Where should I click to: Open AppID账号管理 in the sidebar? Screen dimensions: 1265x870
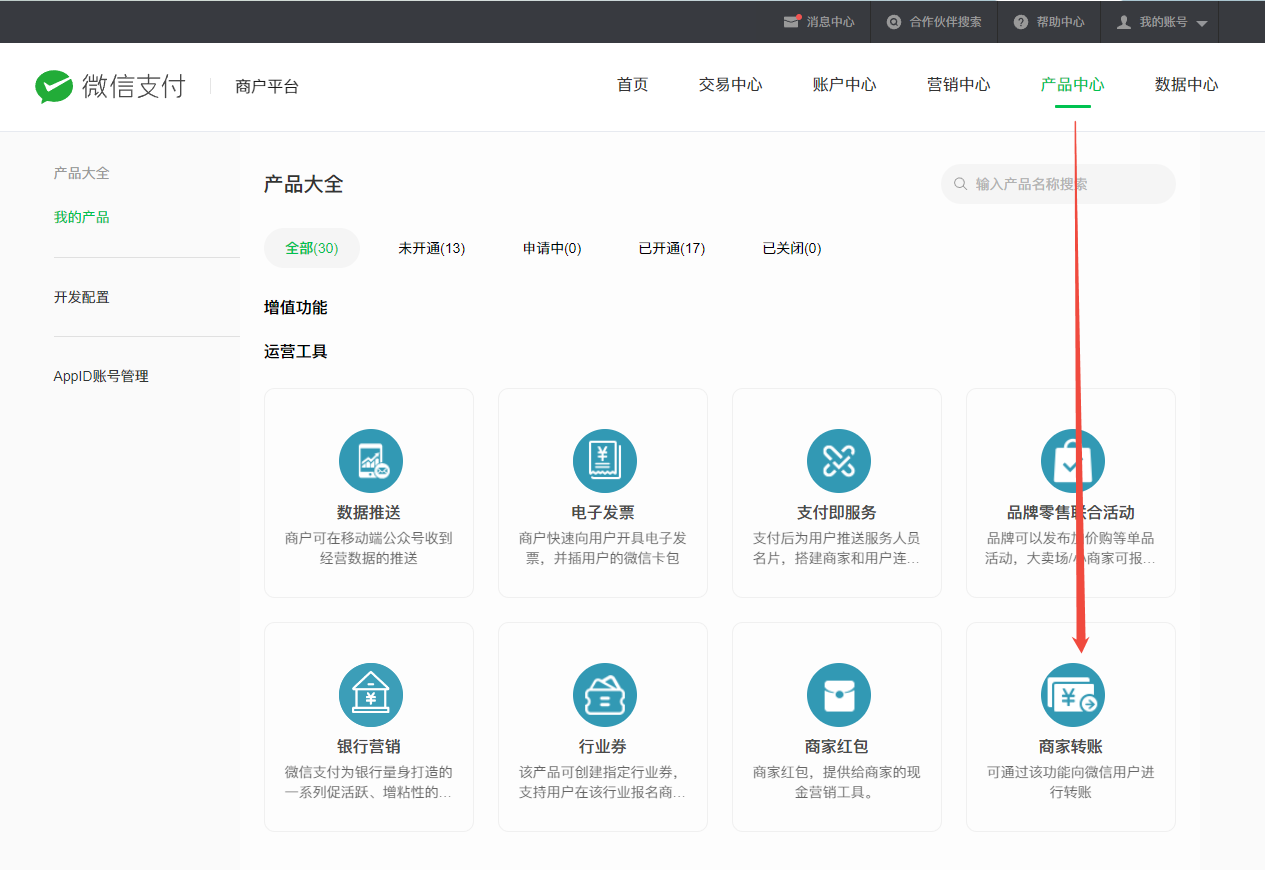point(101,376)
